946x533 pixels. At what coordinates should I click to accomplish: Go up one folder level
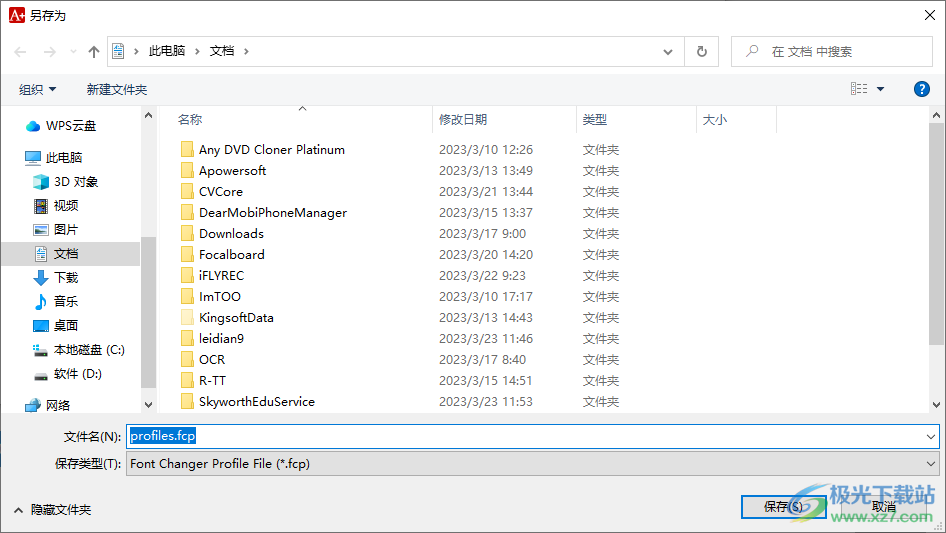click(94, 52)
